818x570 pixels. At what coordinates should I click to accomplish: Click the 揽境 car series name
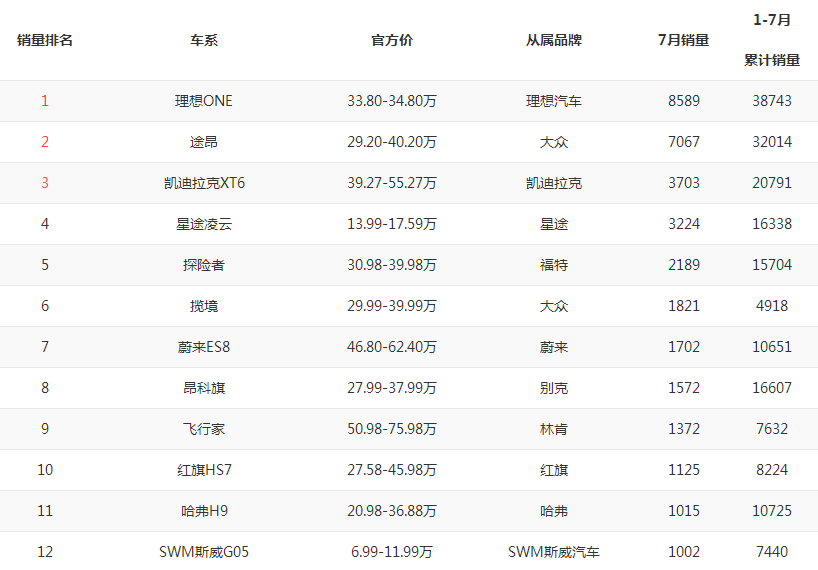click(x=204, y=306)
